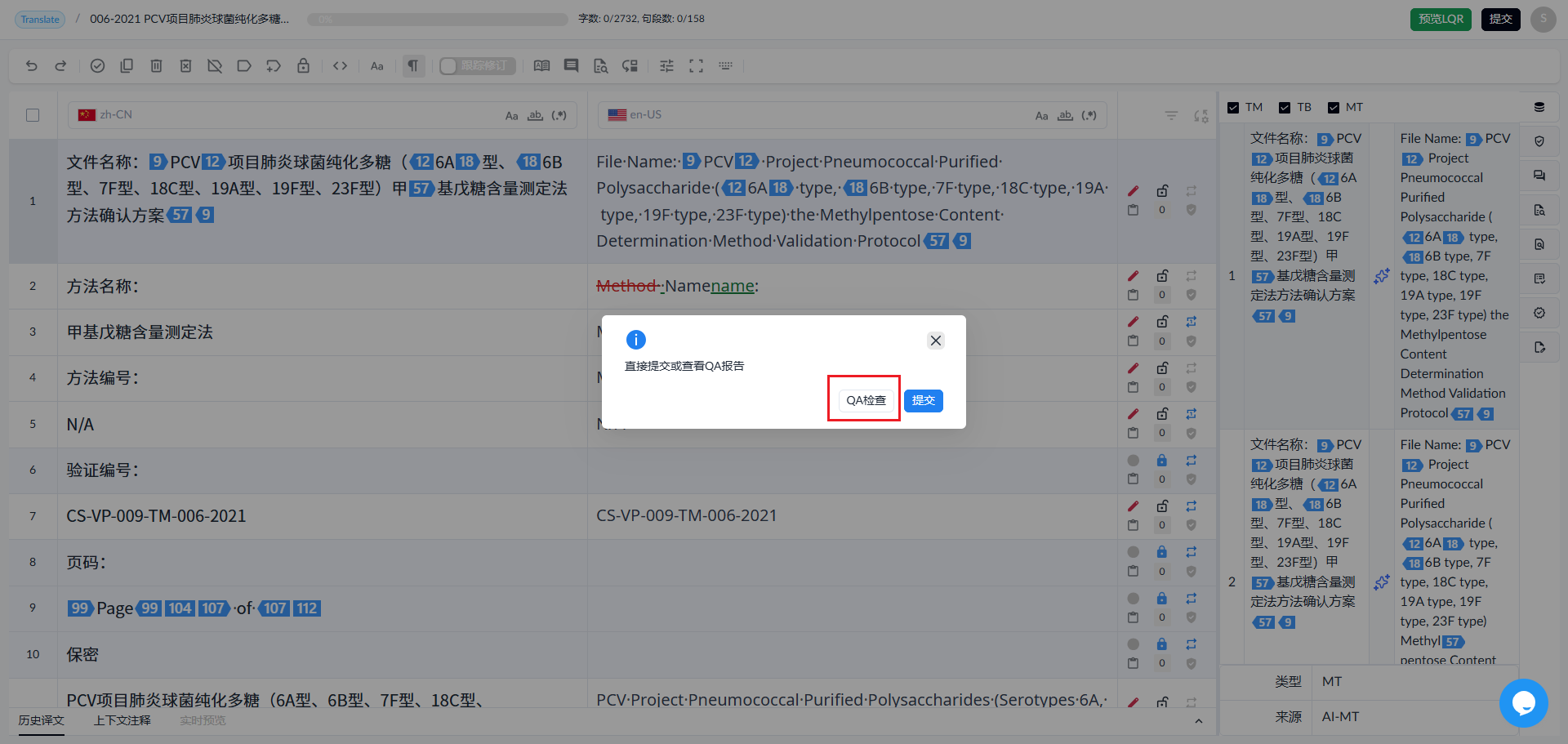
Task: Click the blue 提交 button in the dialog
Action: 924,400
